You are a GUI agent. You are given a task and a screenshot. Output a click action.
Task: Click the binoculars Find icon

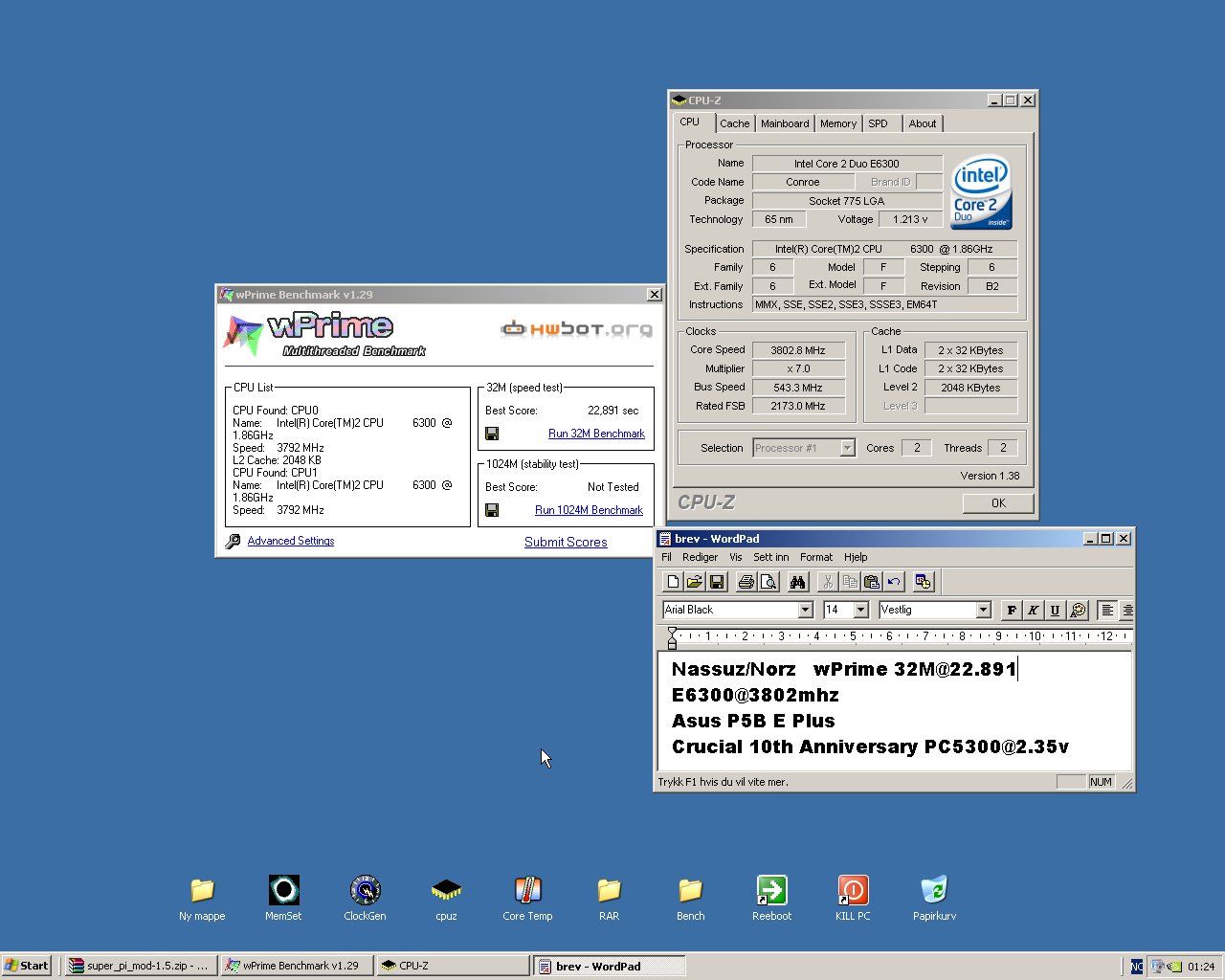click(x=797, y=581)
